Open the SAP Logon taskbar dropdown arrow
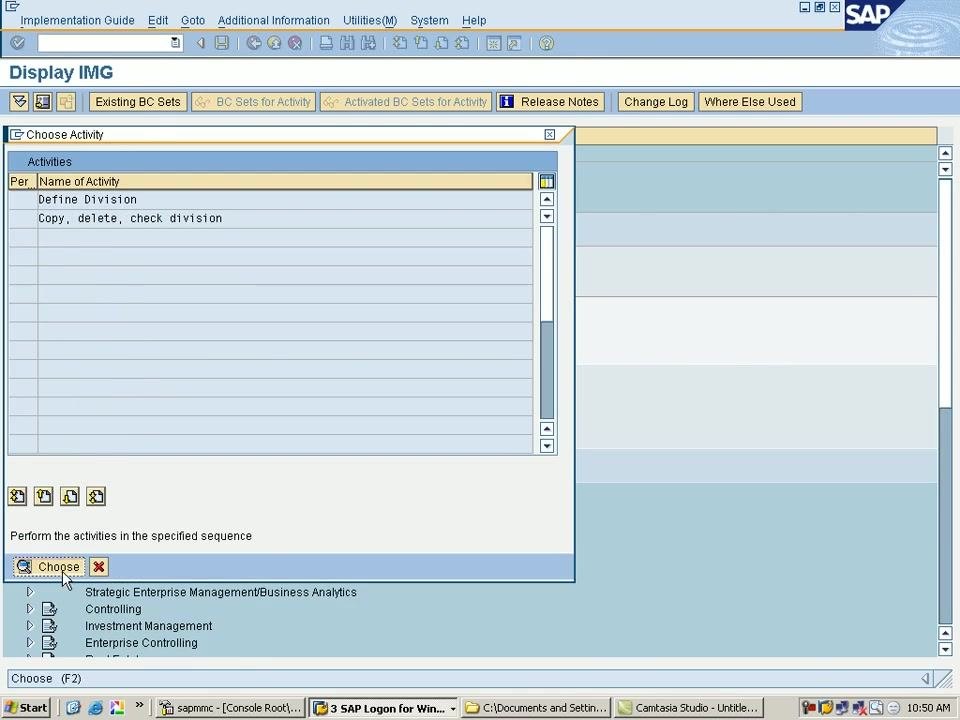The width and height of the screenshot is (960, 720). (x=452, y=708)
